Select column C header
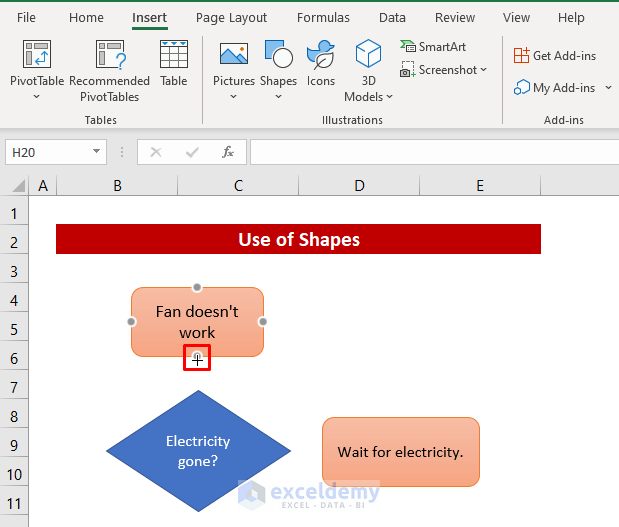This screenshot has height=527, width=619. [x=238, y=186]
